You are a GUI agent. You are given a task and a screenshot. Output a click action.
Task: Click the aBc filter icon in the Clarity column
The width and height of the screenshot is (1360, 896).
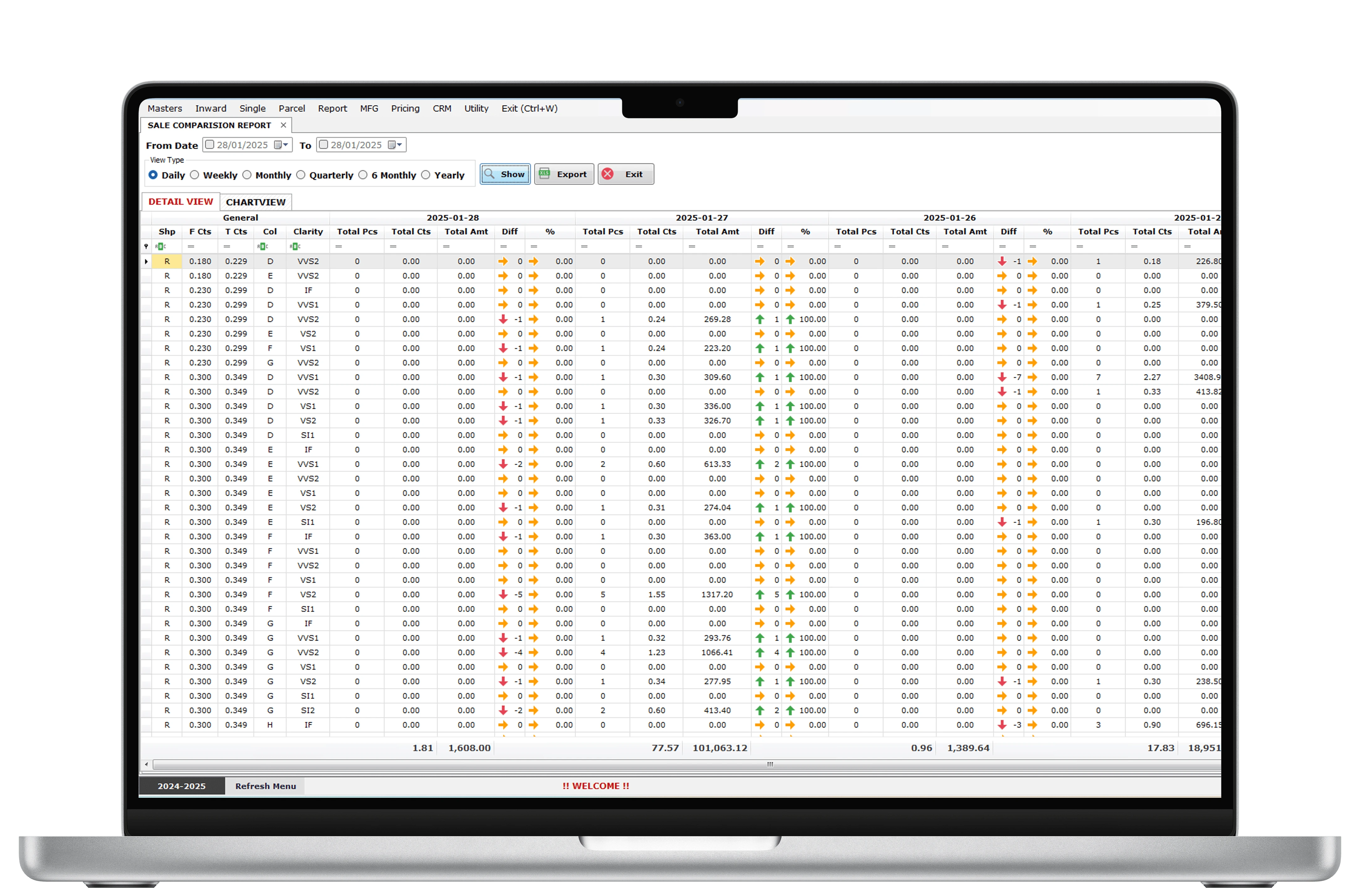point(295,246)
